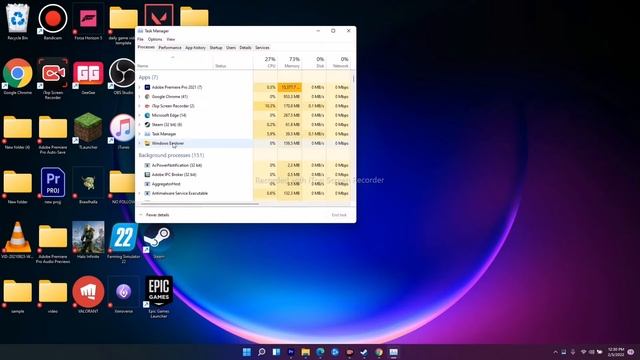Switch to the Performance tab
The height and width of the screenshot is (360, 640).
[x=170, y=48]
